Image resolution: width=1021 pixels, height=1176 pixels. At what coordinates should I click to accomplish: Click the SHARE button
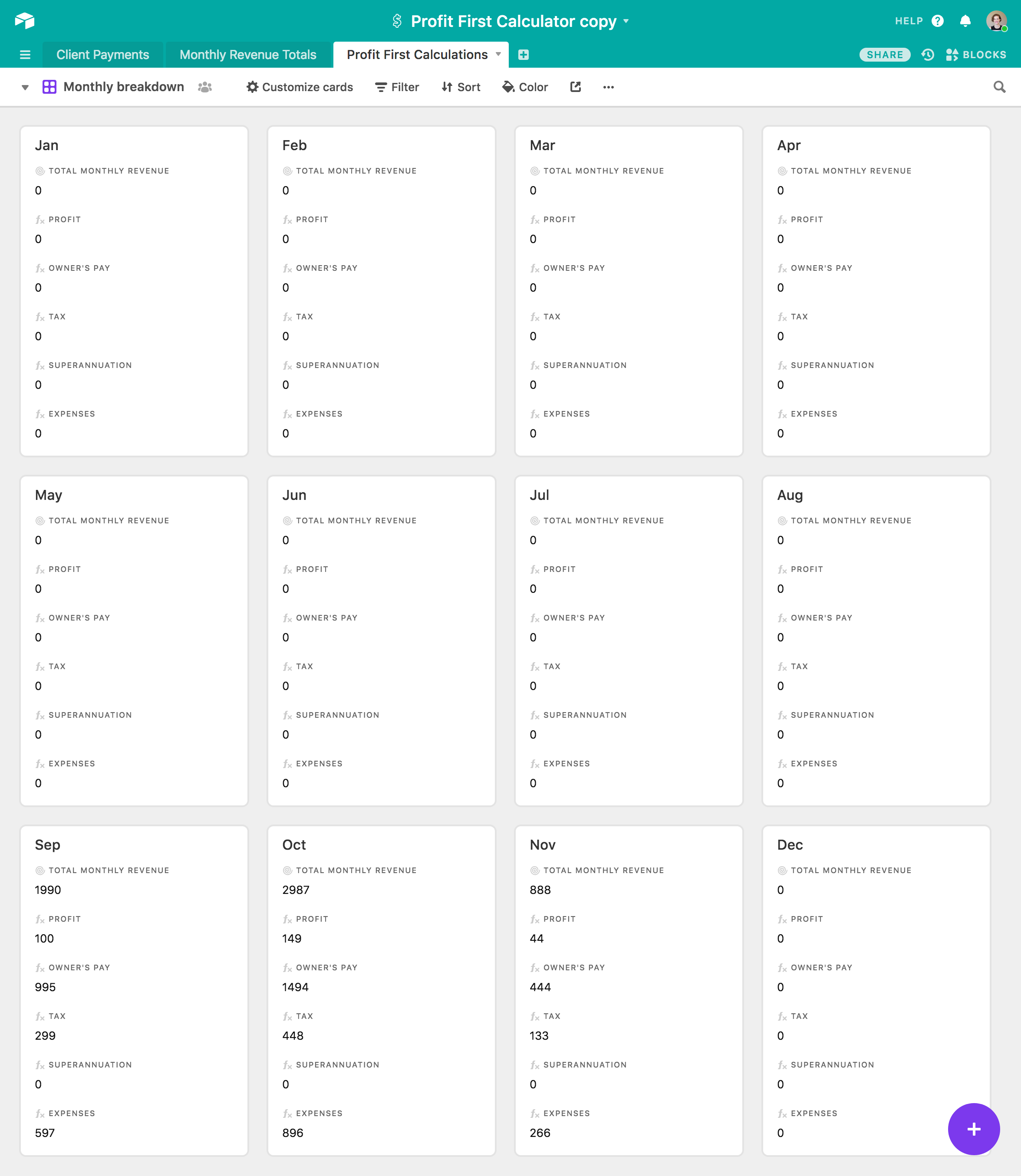pyautogui.click(x=885, y=55)
